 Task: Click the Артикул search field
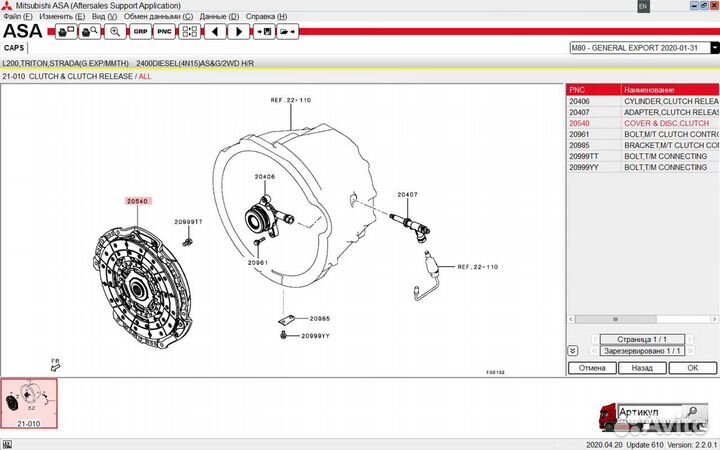(649, 412)
